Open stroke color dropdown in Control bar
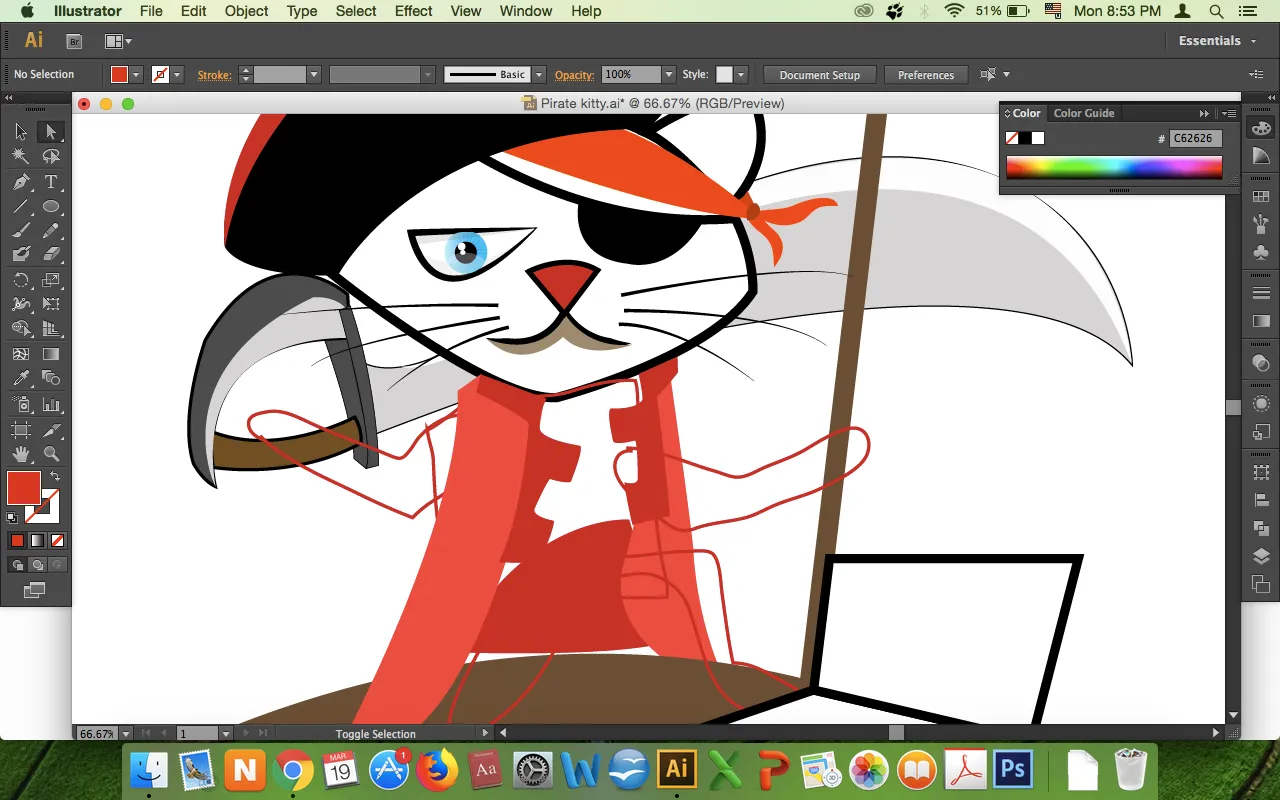 (x=177, y=75)
